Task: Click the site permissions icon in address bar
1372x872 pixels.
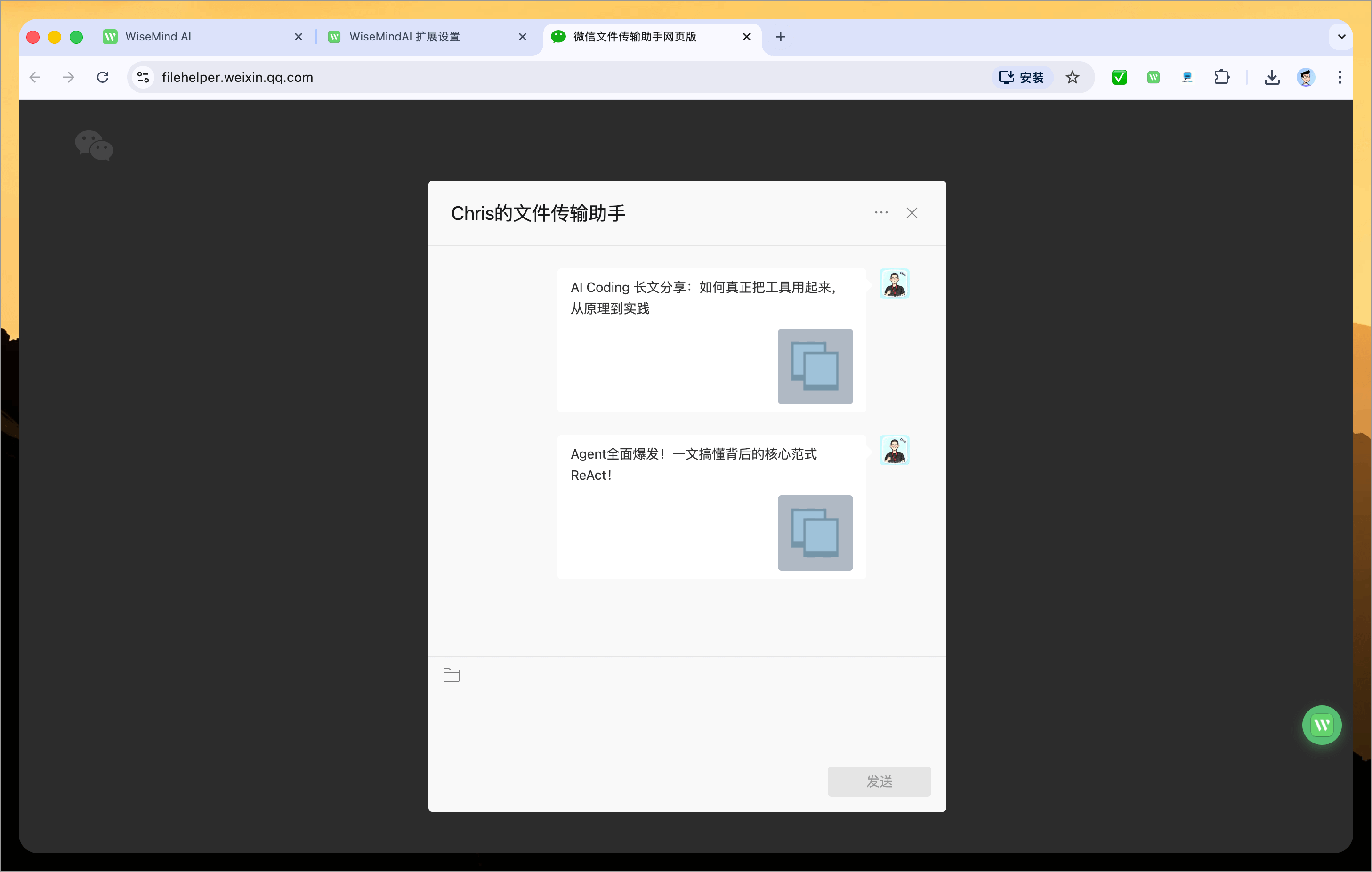Action: pyautogui.click(x=143, y=77)
